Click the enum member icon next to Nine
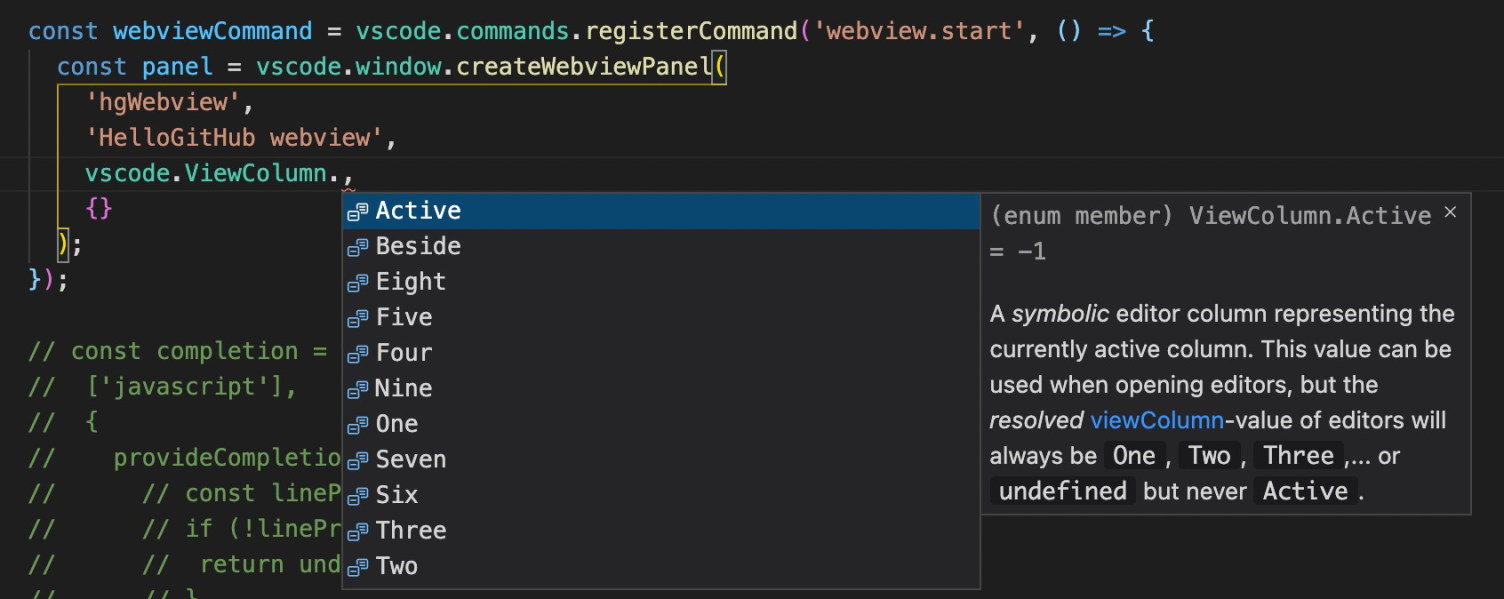 tap(357, 388)
